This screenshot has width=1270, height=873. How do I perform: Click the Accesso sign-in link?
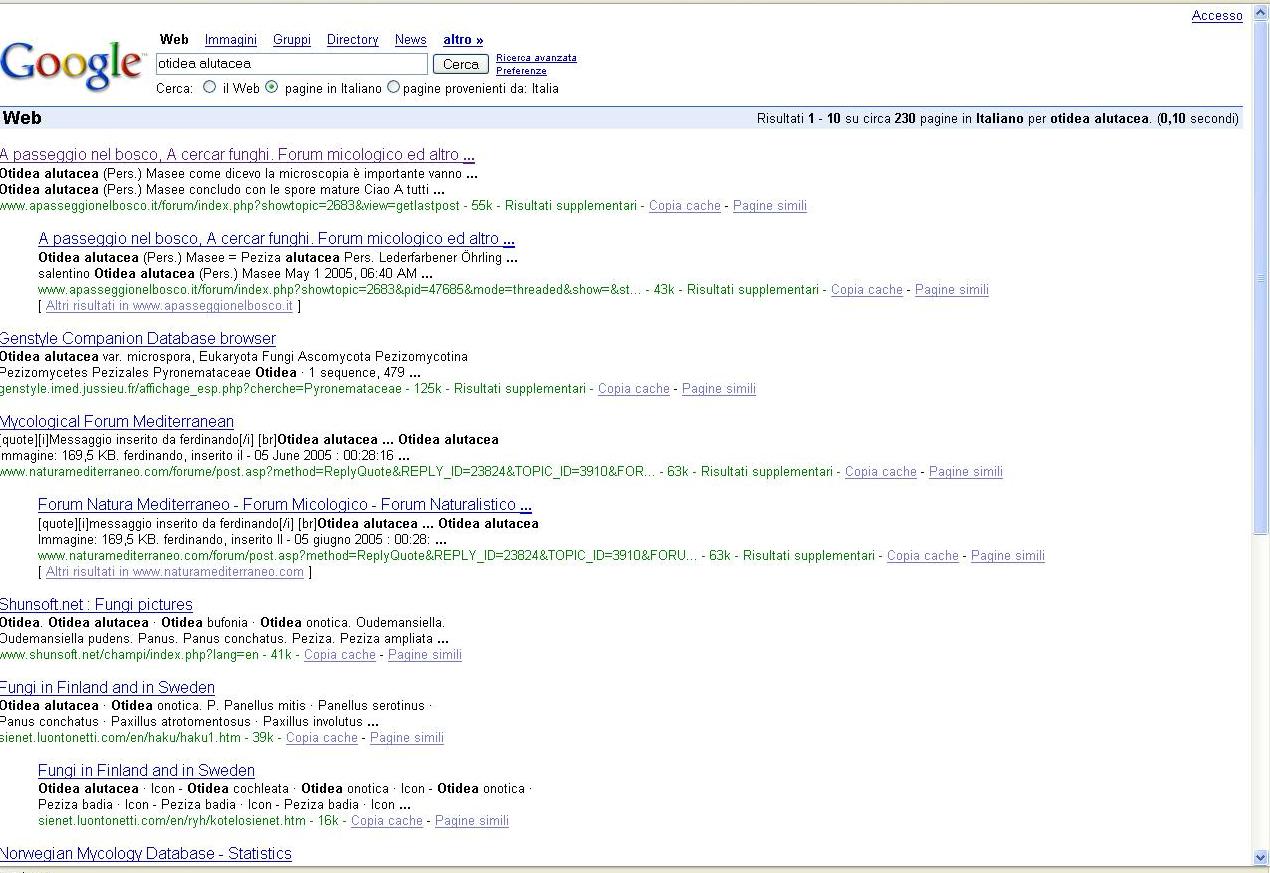coord(1217,16)
